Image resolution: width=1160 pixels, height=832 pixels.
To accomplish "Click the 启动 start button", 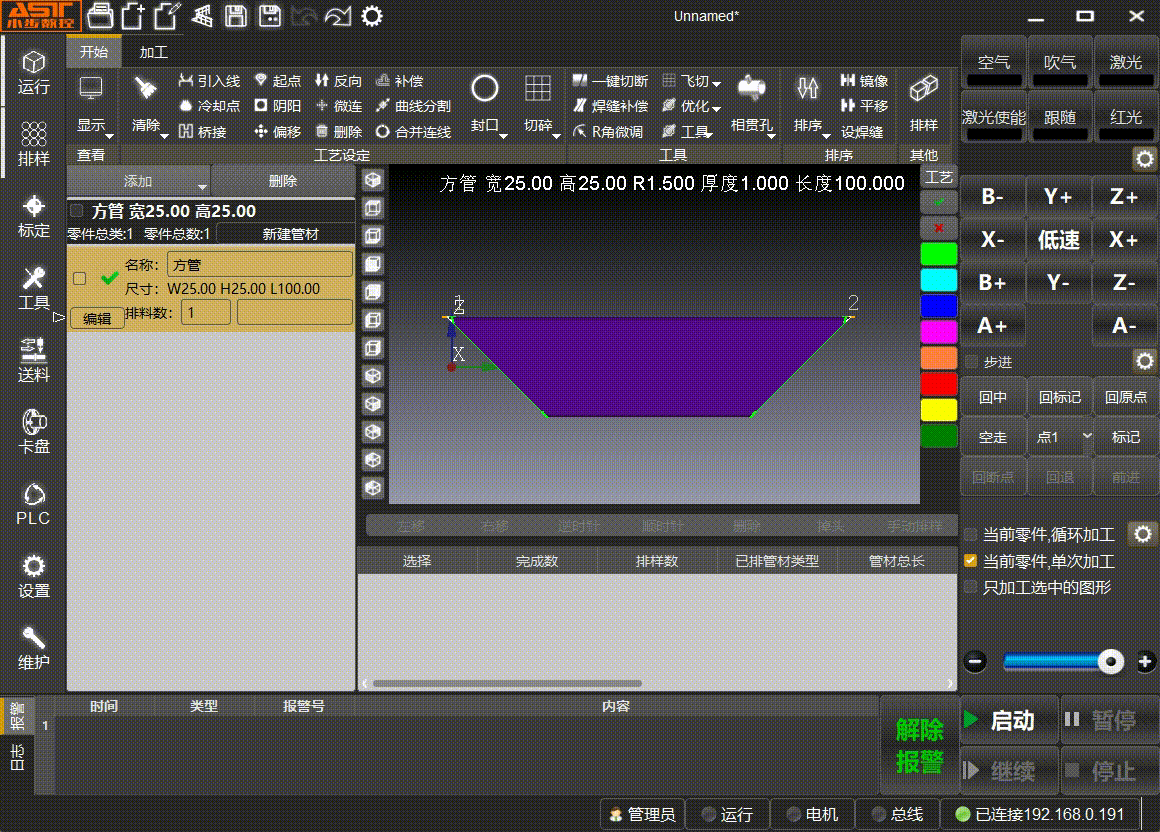I will click(1009, 720).
